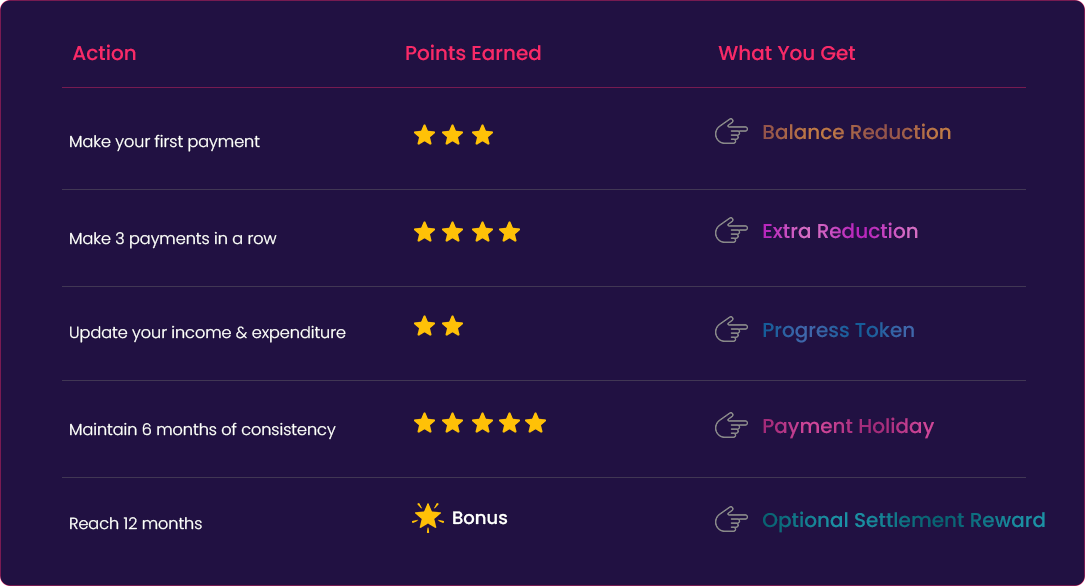The width and height of the screenshot is (1085, 586).
Task: Click the pointing hand beside Balance Reduction
Action: tap(732, 132)
